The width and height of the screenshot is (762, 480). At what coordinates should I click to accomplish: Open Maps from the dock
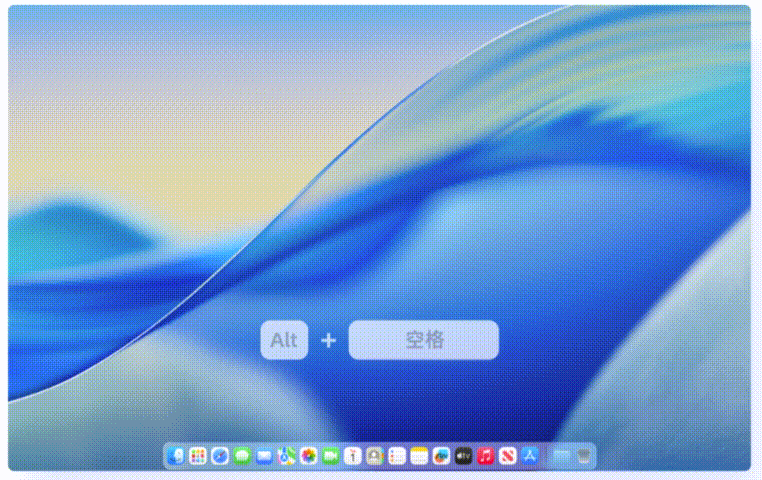286,456
